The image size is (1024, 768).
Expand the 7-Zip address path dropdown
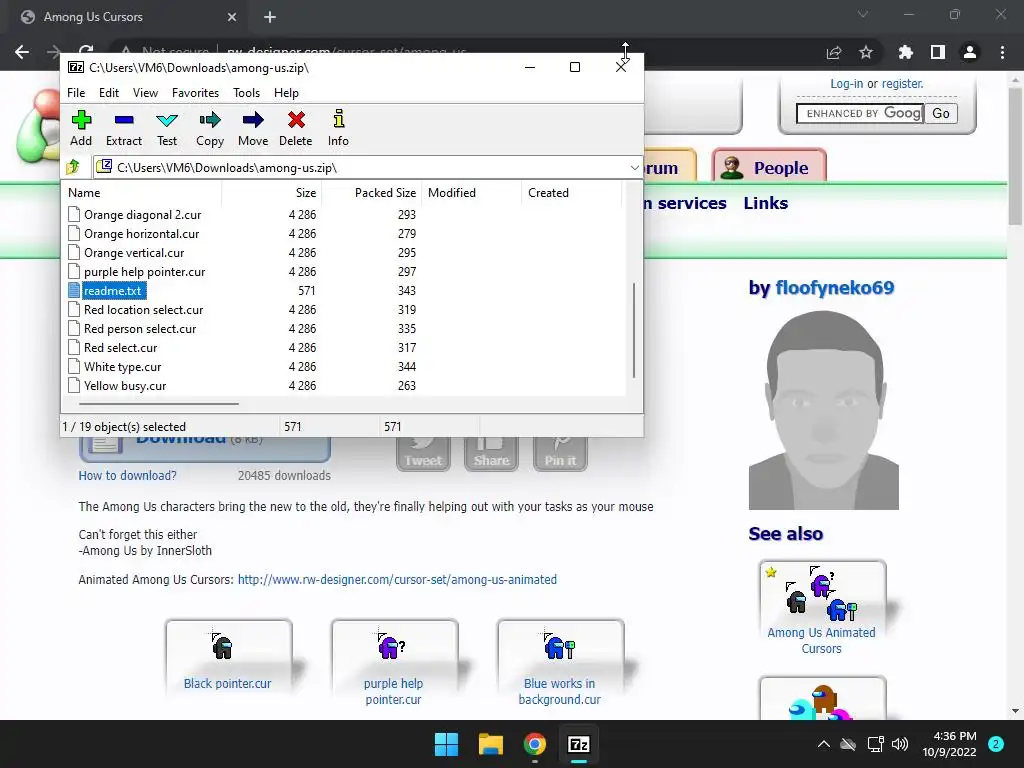click(x=634, y=168)
